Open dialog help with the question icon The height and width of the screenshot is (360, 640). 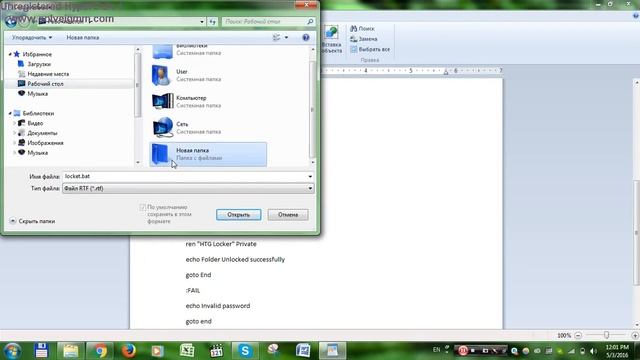coord(306,38)
